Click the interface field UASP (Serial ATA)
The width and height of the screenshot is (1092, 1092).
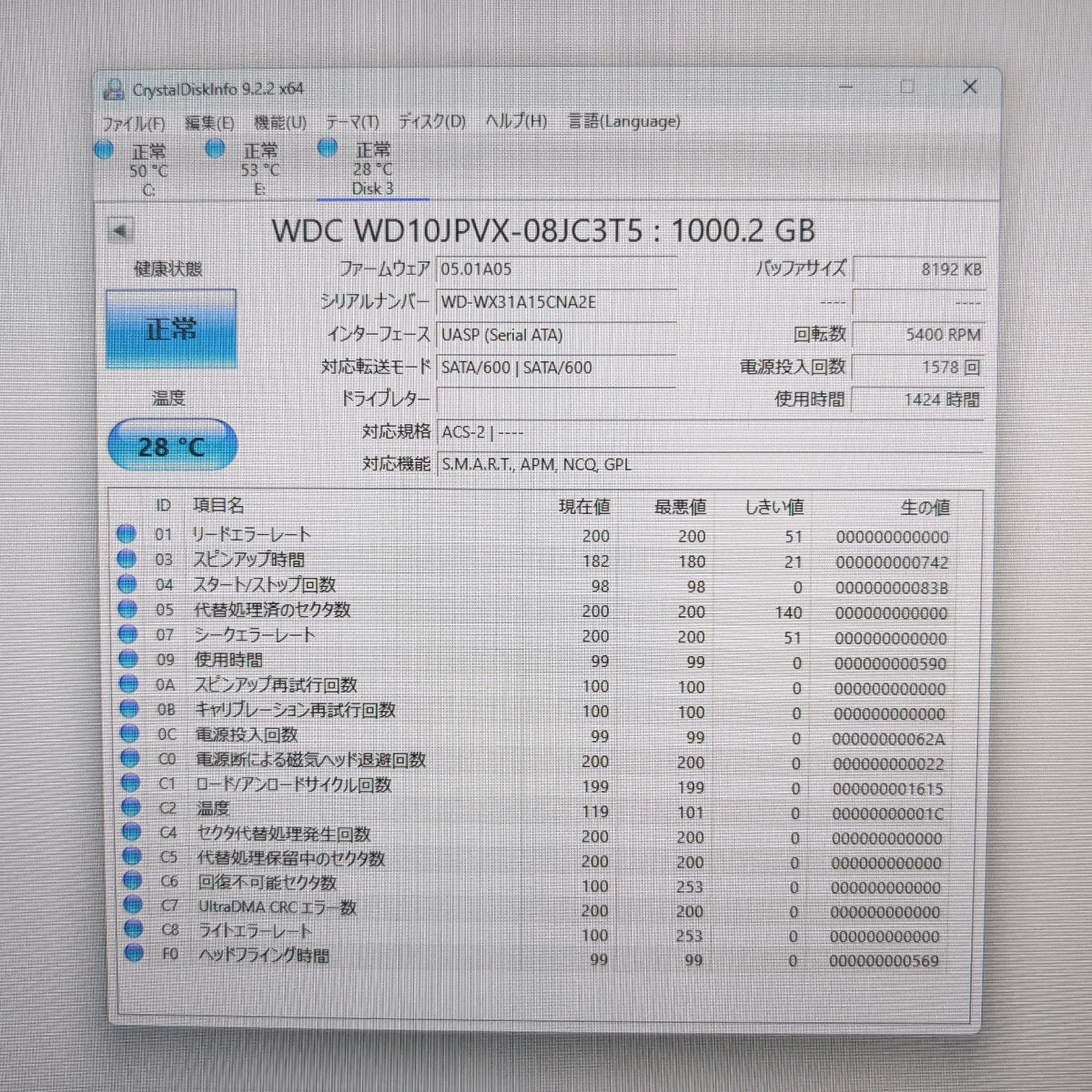(x=557, y=335)
